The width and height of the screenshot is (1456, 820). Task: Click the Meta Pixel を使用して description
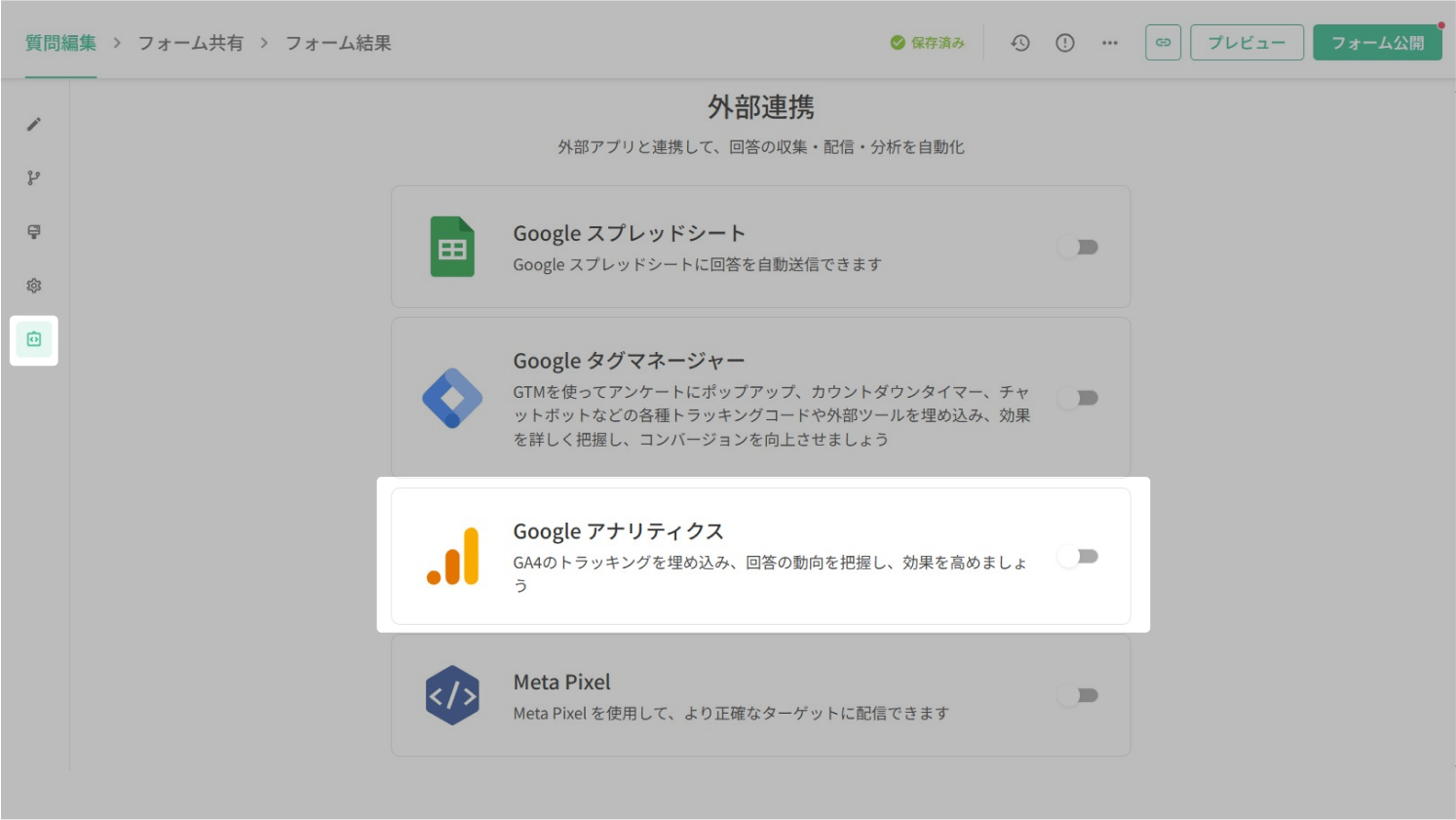731,714
